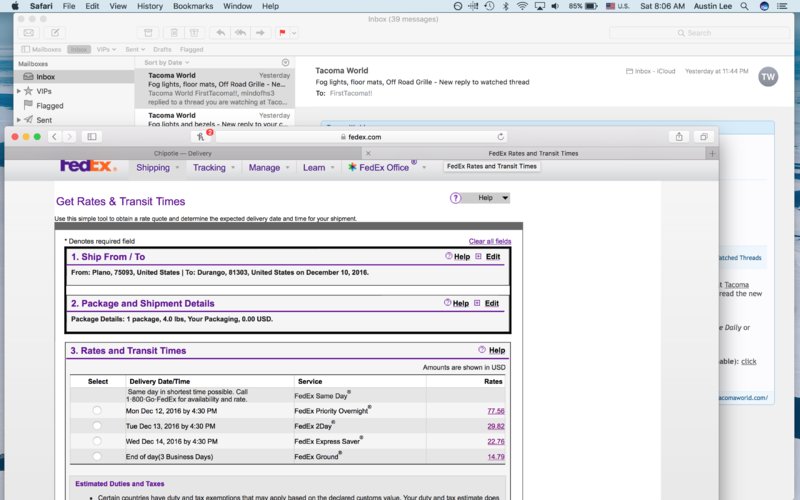This screenshot has height=500, width=800.
Task: Open the Shipping dropdown menu
Action: click(x=157, y=167)
